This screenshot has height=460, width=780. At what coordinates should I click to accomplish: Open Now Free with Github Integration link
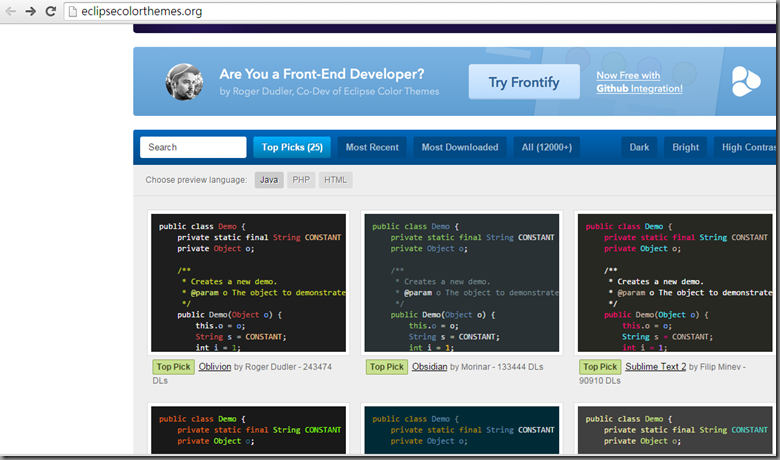tap(639, 82)
